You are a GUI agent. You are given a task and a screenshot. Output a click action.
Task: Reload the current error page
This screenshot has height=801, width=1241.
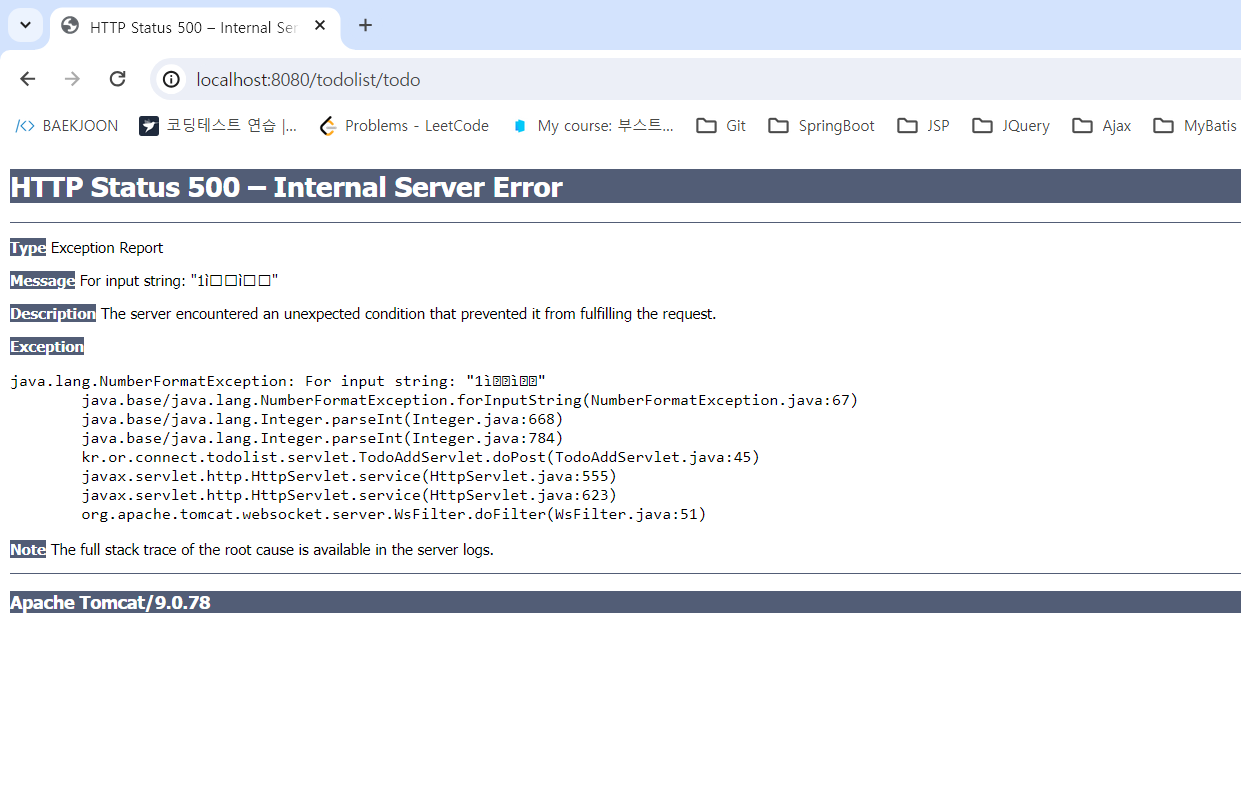pos(117,78)
